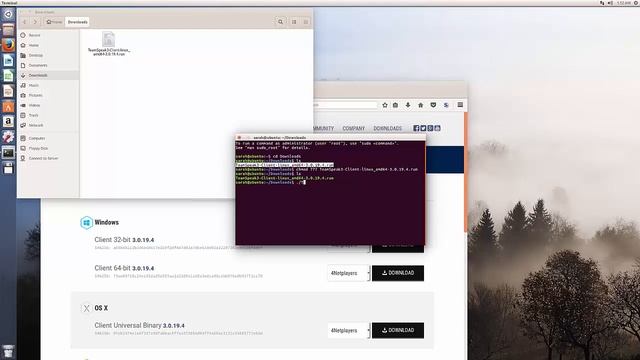Select the Terminal icon in the dock
640x360 pixels.
click(x=8, y=153)
